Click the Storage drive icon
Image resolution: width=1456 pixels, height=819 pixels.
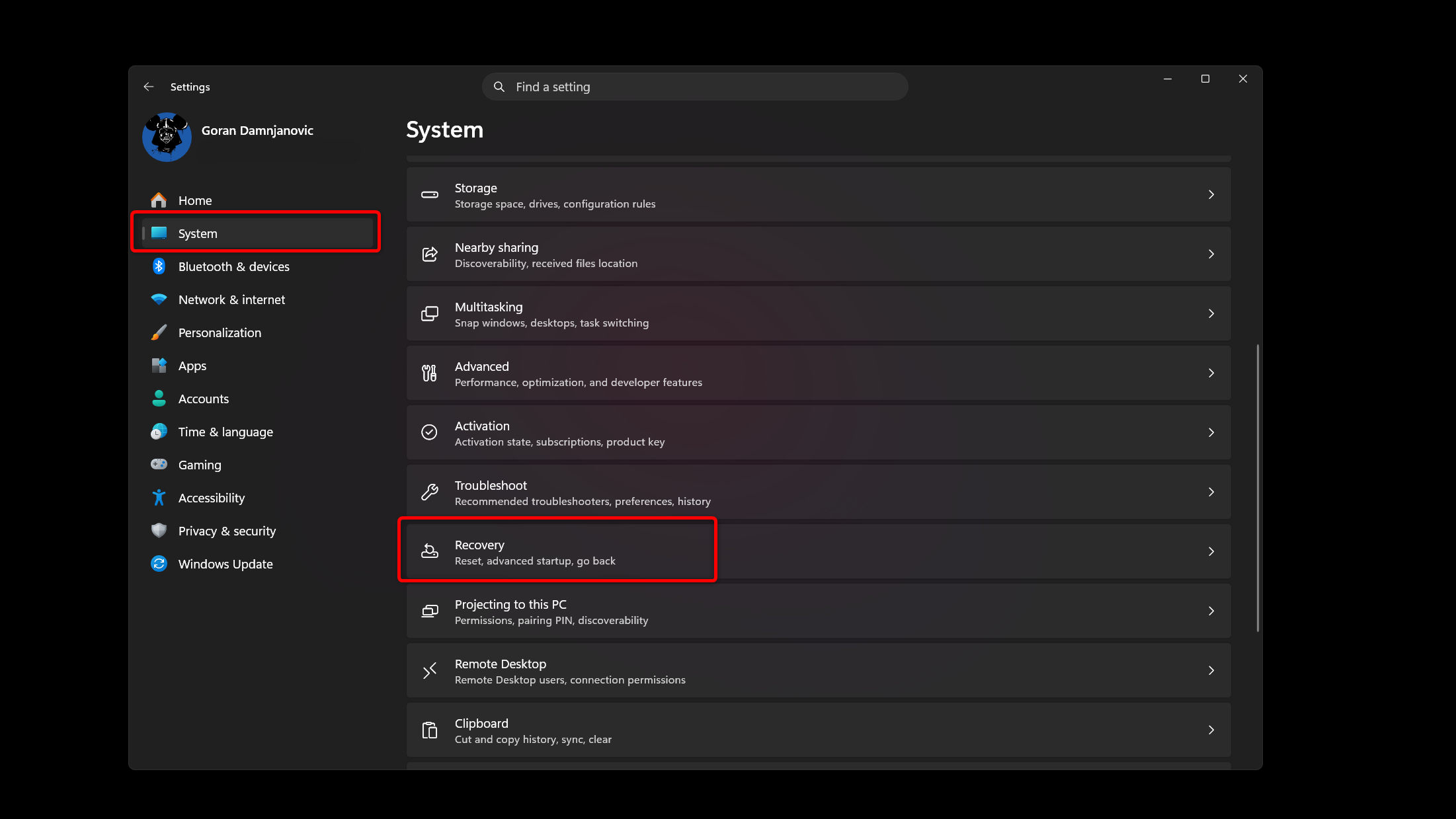click(x=430, y=194)
